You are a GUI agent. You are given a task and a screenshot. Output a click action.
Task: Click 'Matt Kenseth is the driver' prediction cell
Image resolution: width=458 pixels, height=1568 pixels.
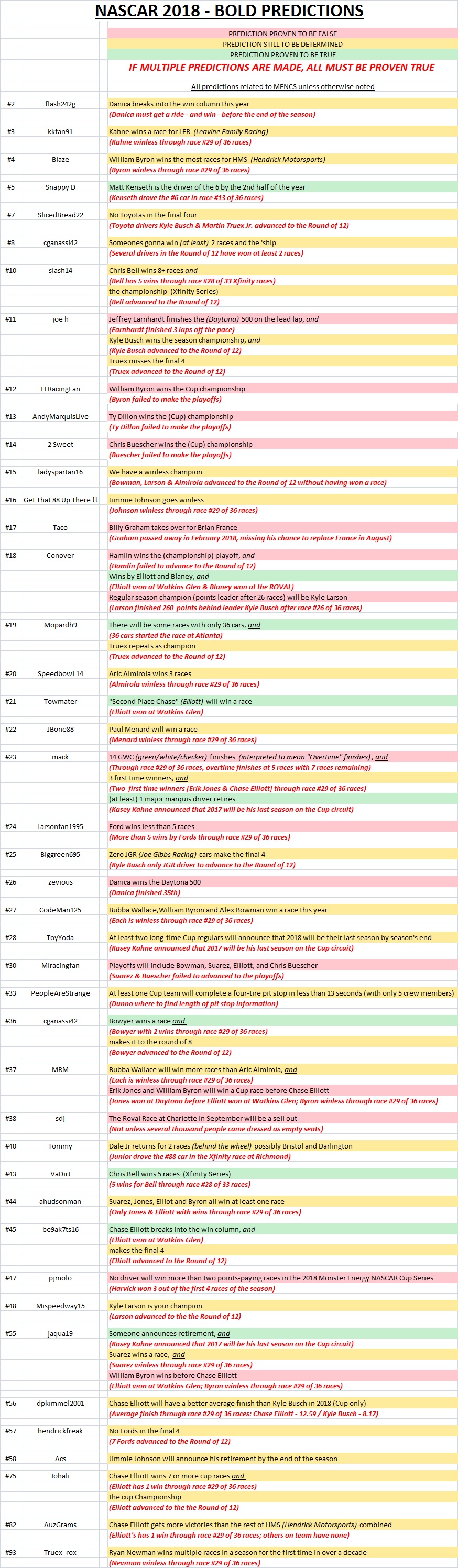tap(207, 187)
